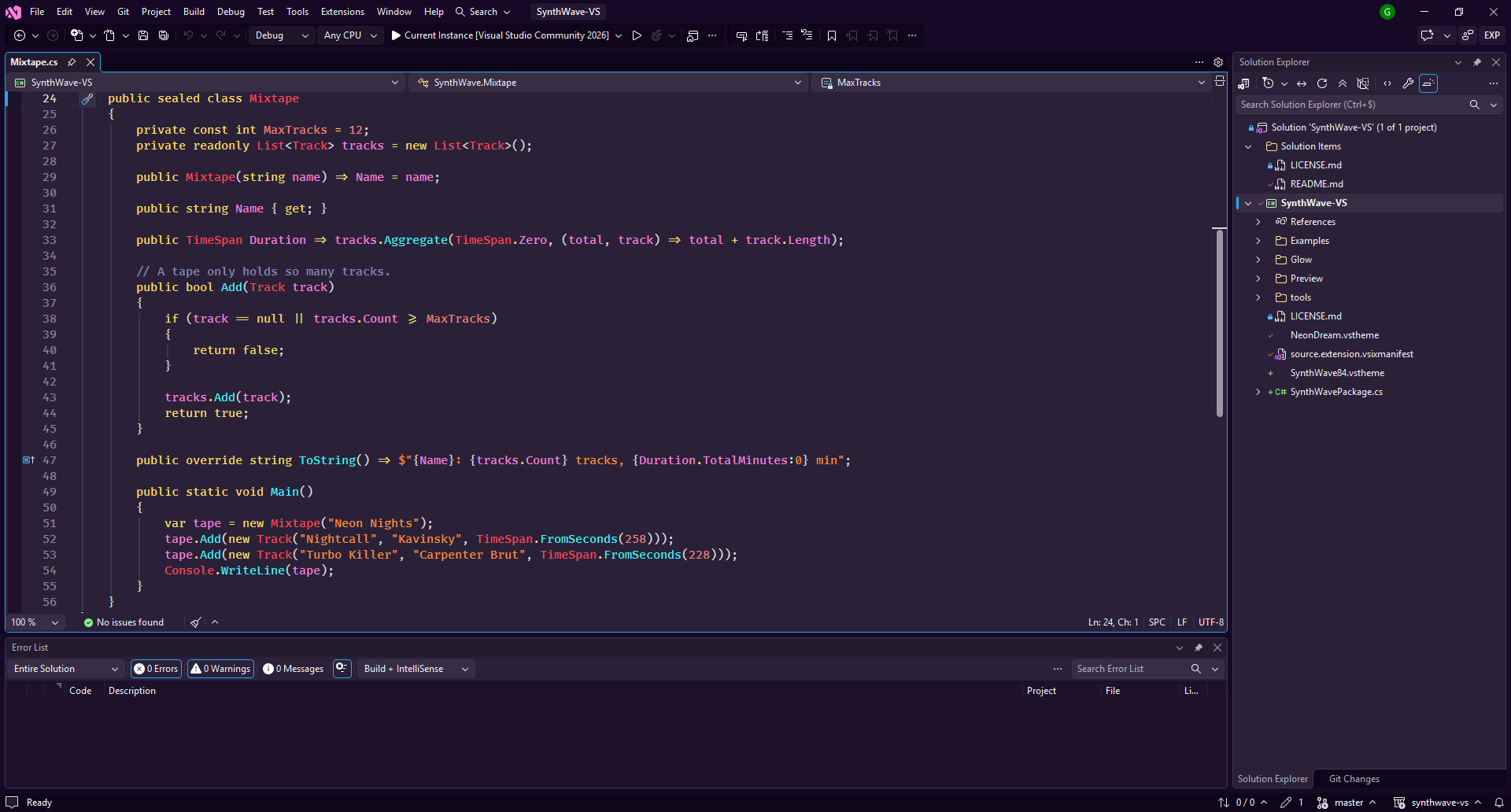Click the master branch button in status bar
Image resolution: width=1511 pixels, height=812 pixels.
point(1347,803)
